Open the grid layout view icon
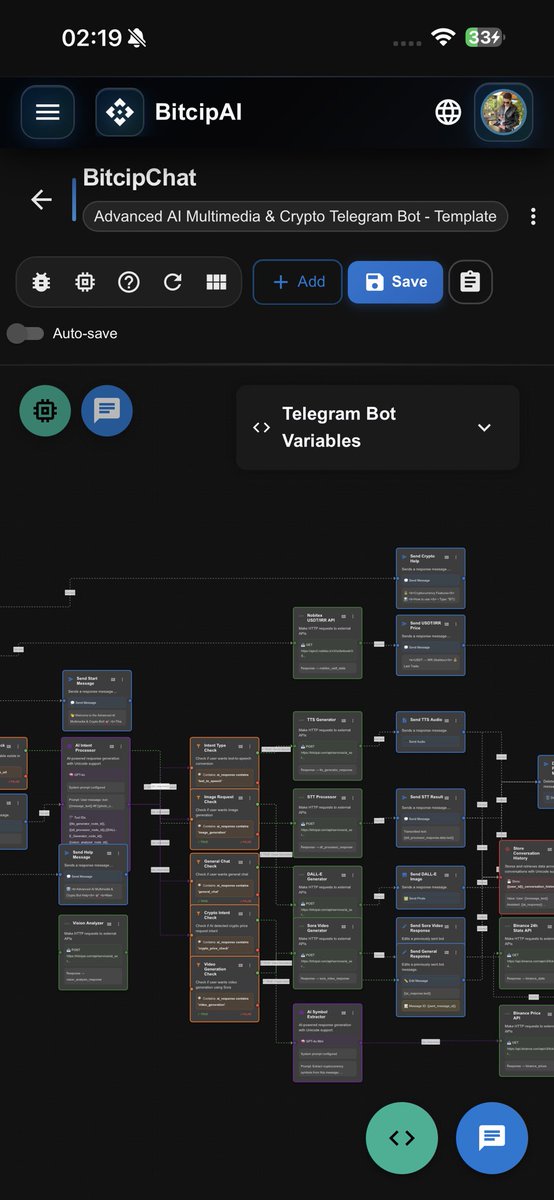 point(216,282)
